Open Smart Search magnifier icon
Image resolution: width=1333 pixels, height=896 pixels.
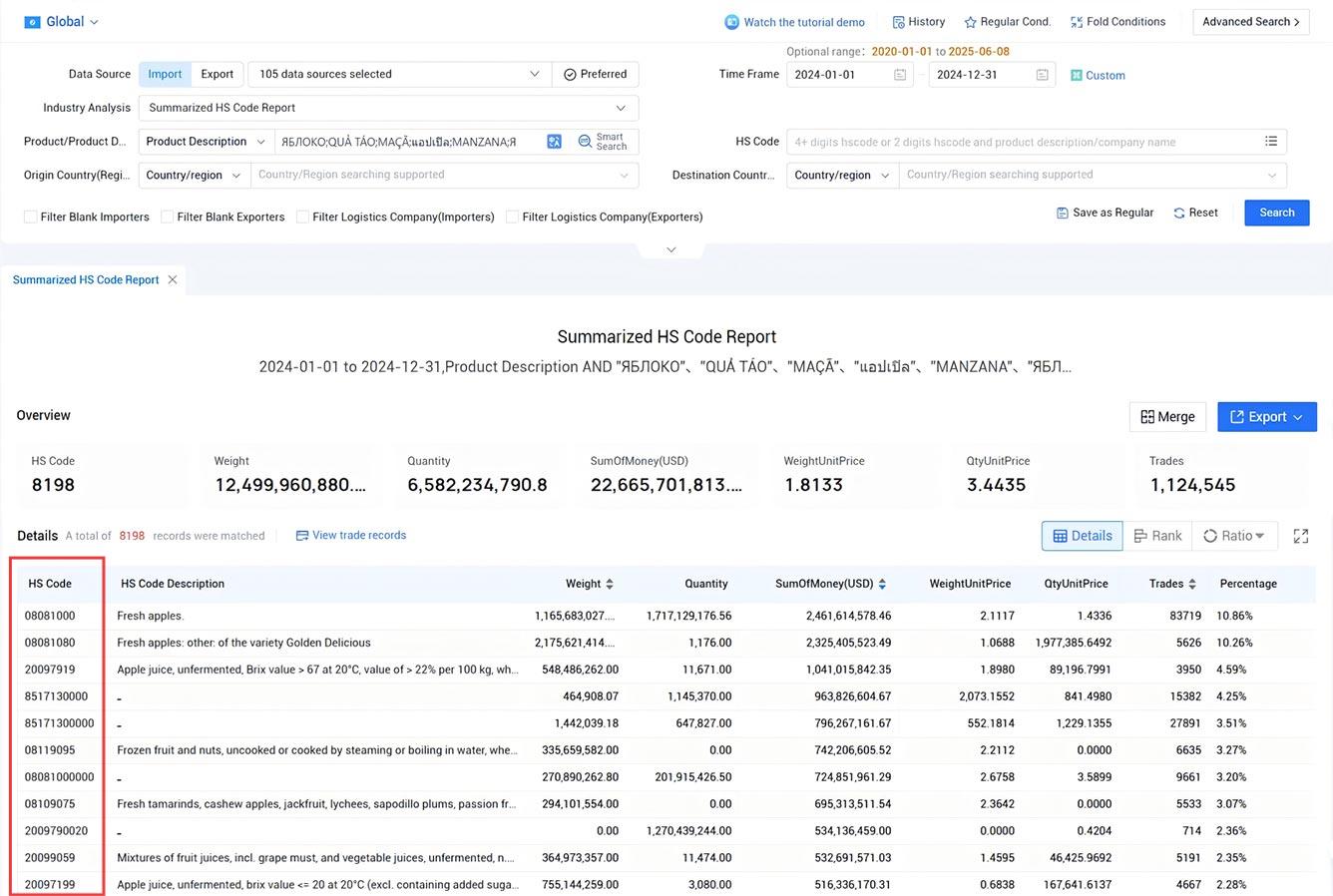click(x=585, y=142)
